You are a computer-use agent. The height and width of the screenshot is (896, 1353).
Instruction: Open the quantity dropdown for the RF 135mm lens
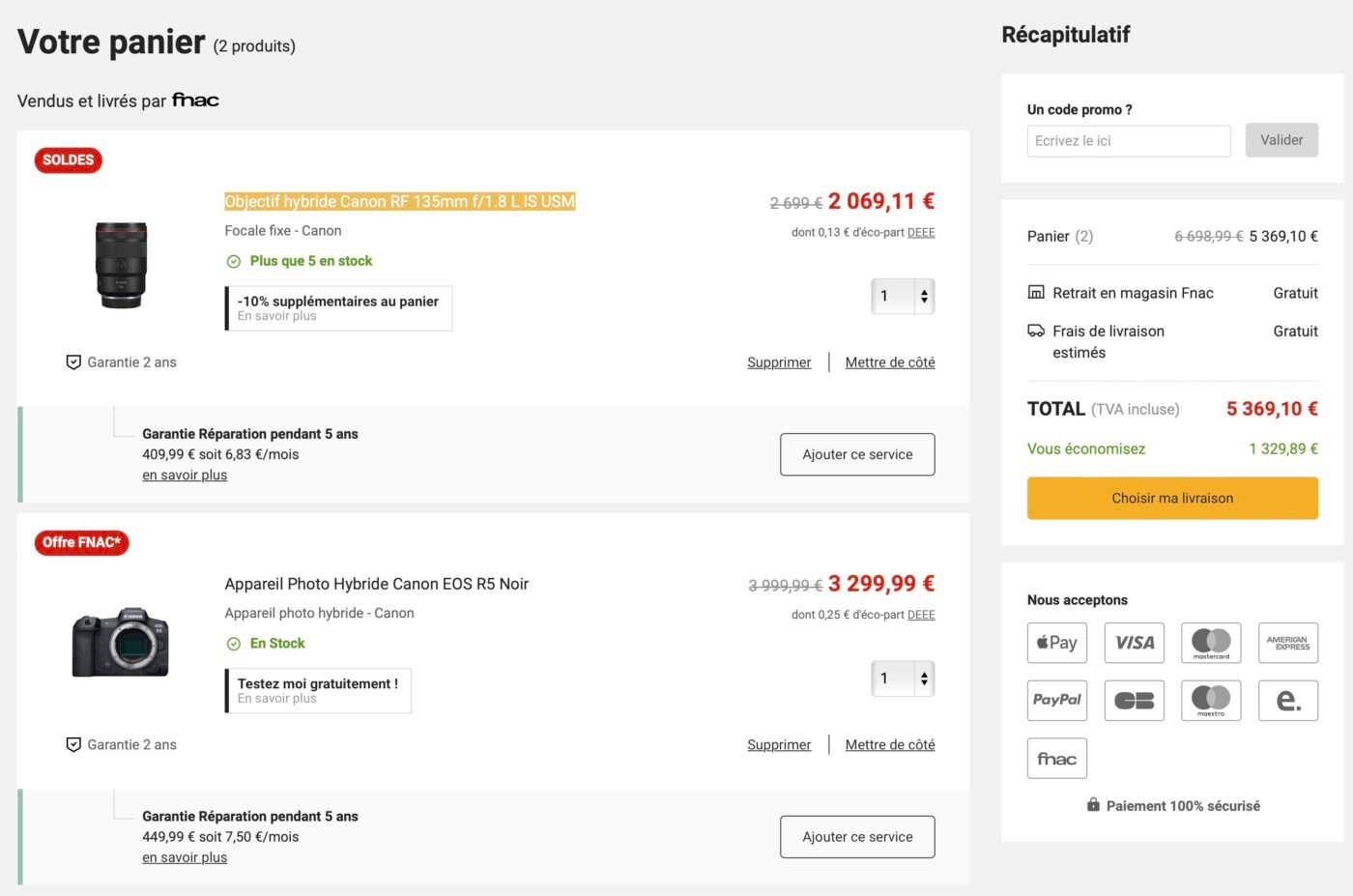pyautogui.click(x=903, y=296)
